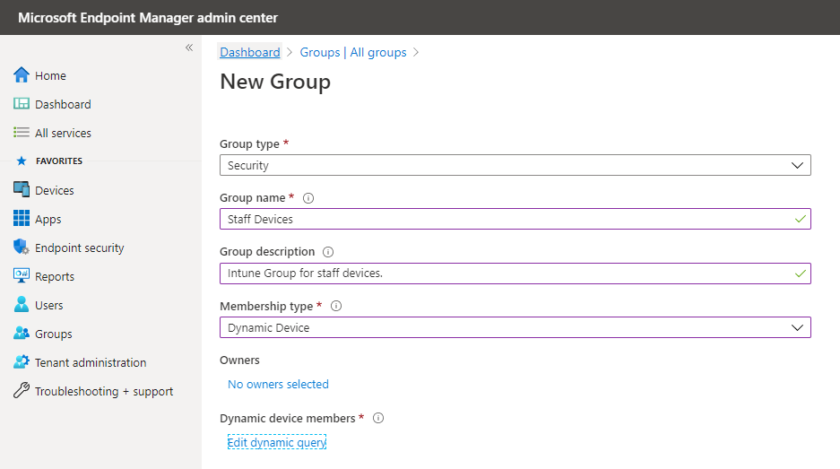
Task: Click the Owners label
Action: pyautogui.click(x=239, y=360)
